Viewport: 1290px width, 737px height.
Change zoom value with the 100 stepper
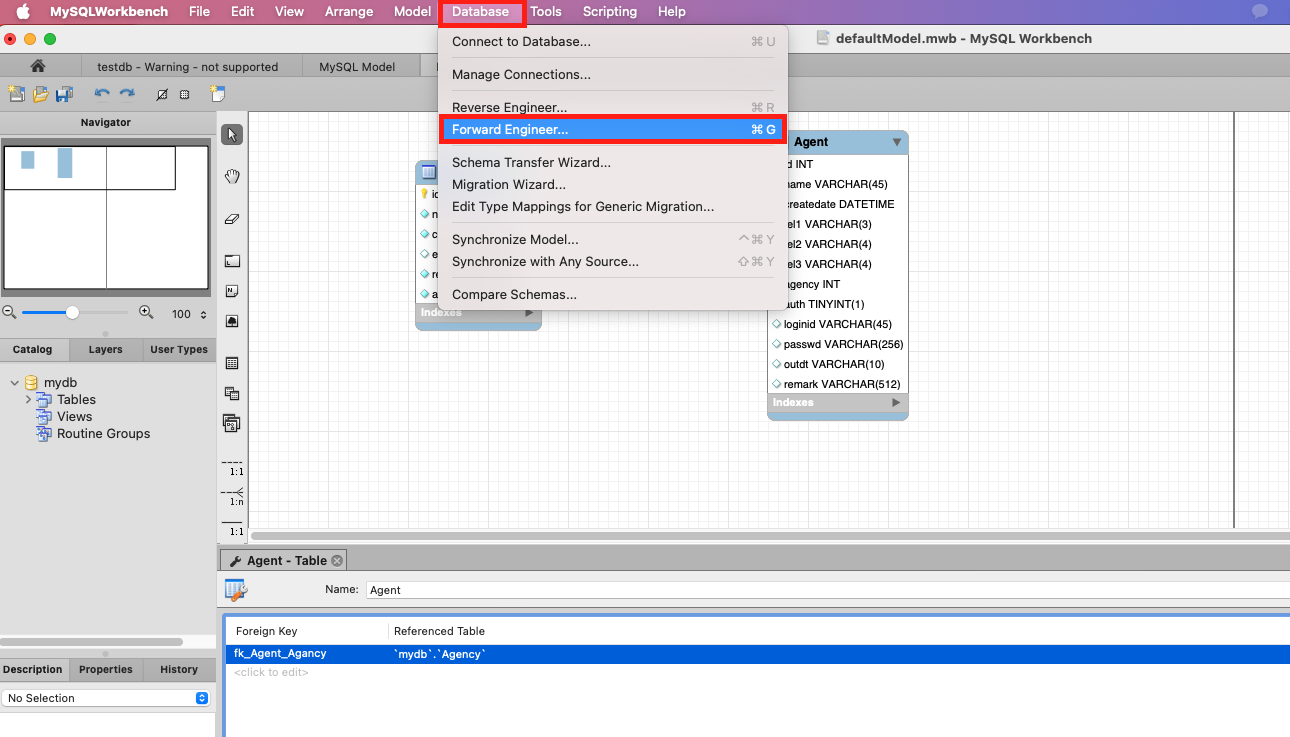pyautogui.click(x=204, y=314)
